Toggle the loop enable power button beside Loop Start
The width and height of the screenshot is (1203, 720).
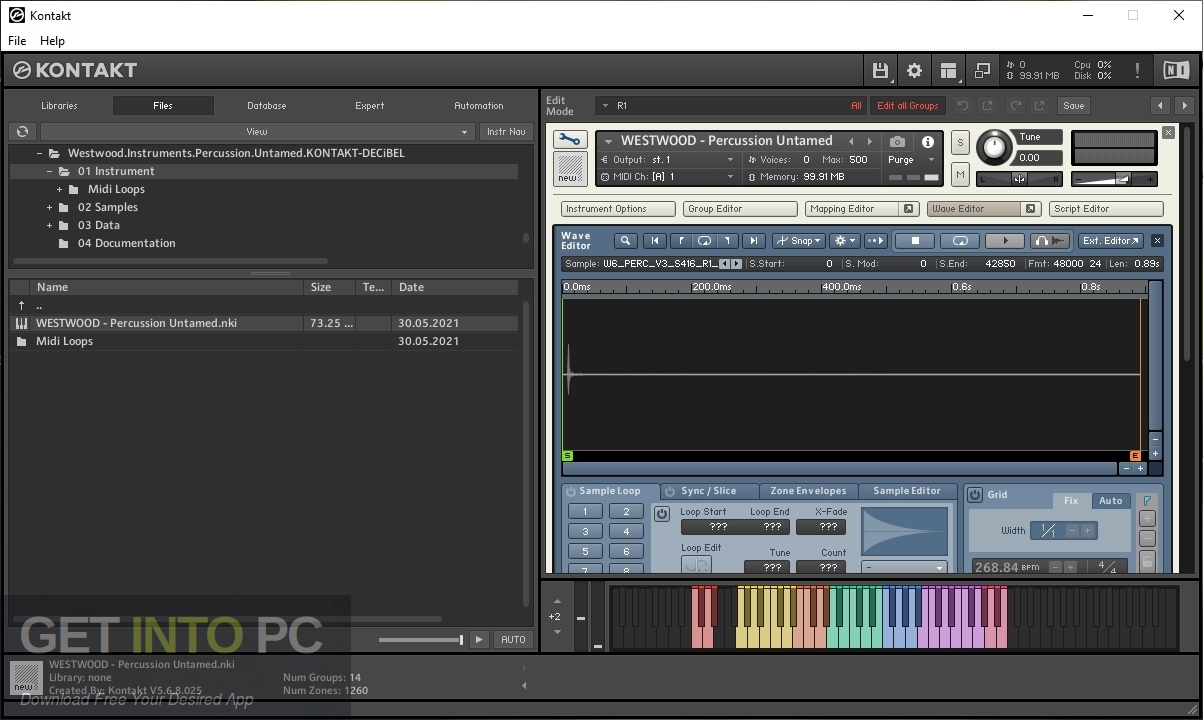pyautogui.click(x=662, y=514)
